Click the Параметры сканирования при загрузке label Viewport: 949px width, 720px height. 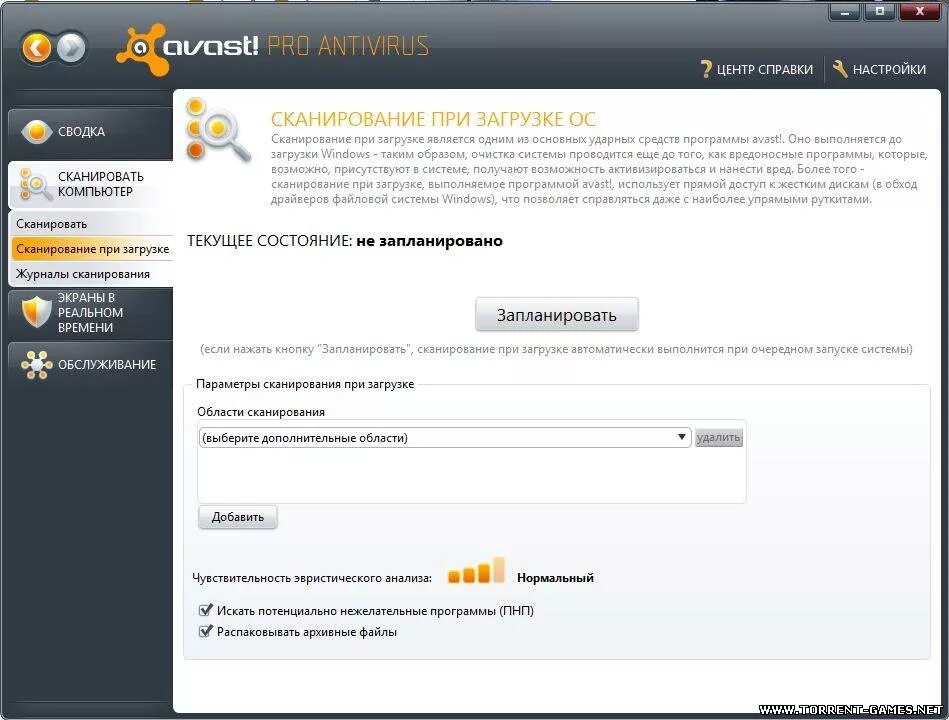click(x=305, y=384)
